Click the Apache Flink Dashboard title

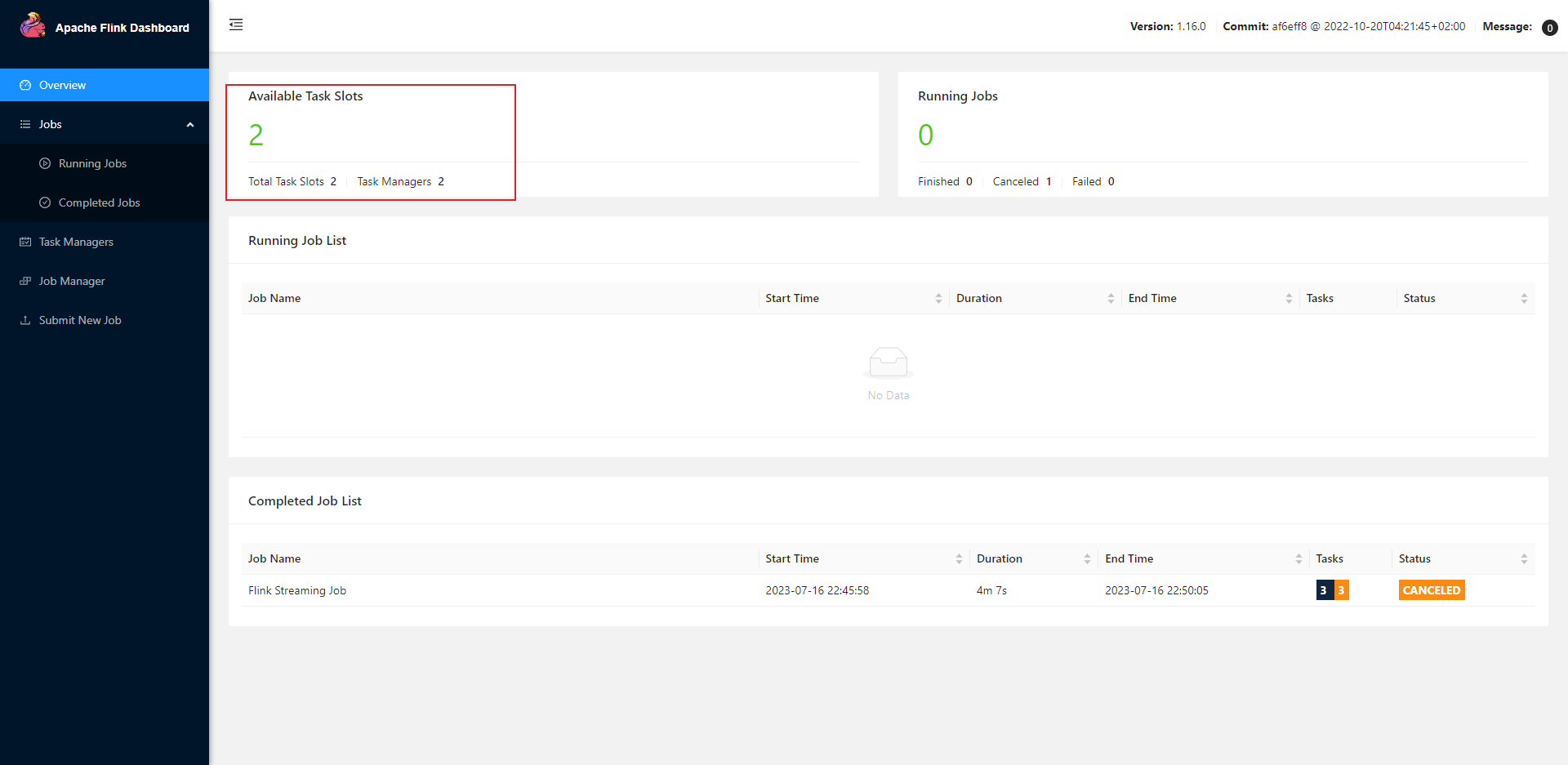(x=122, y=28)
